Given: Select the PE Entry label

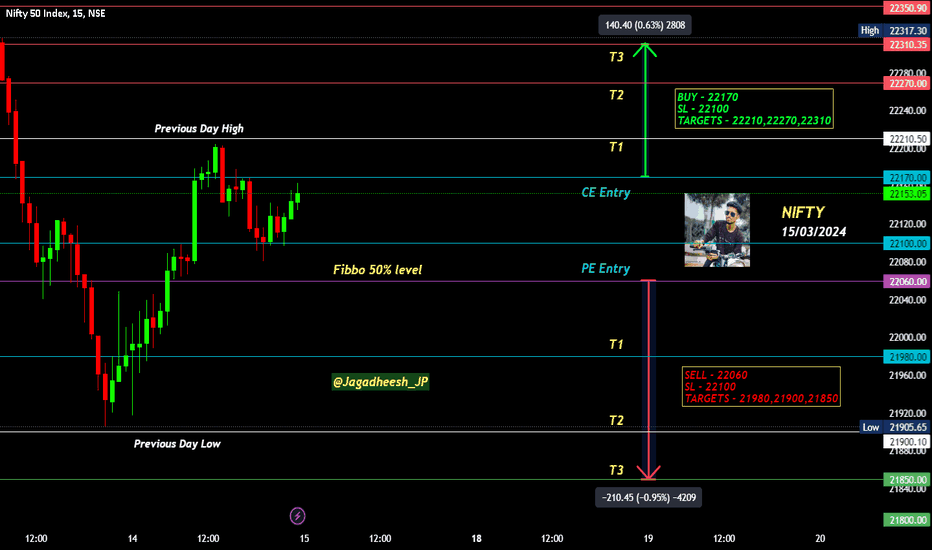Looking at the screenshot, I should pos(606,269).
